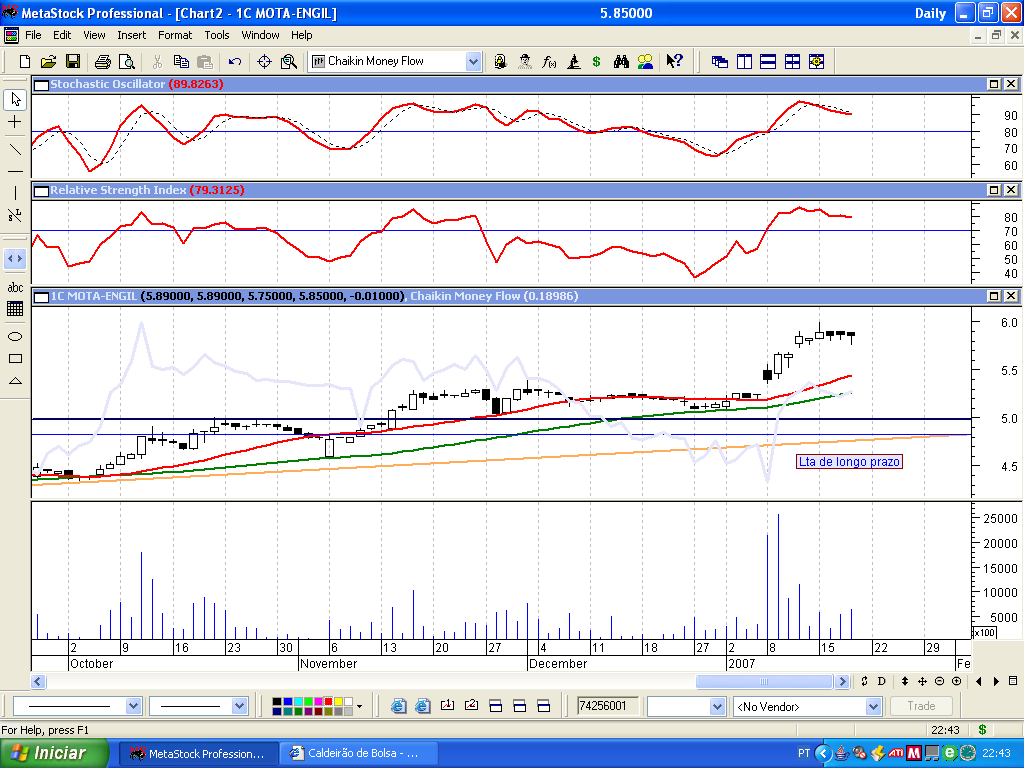
Task: Open the Chaikin Money Flow indicator dropdown
Action: (x=473, y=61)
